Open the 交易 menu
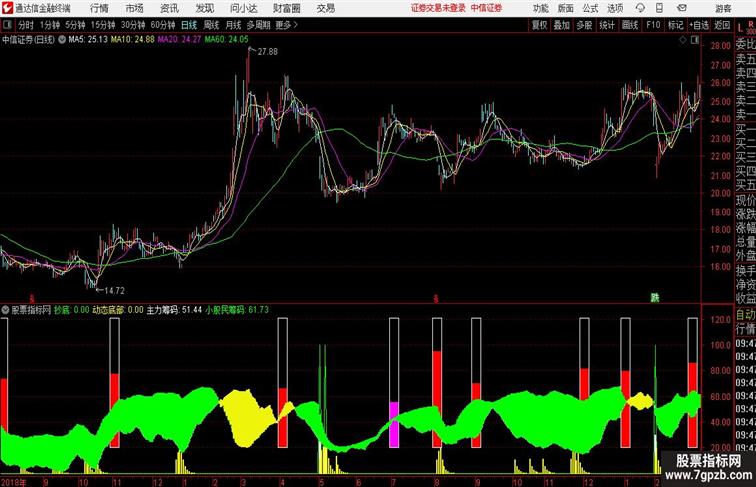Image resolution: width=756 pixels, height=487 pixels. 326,8
